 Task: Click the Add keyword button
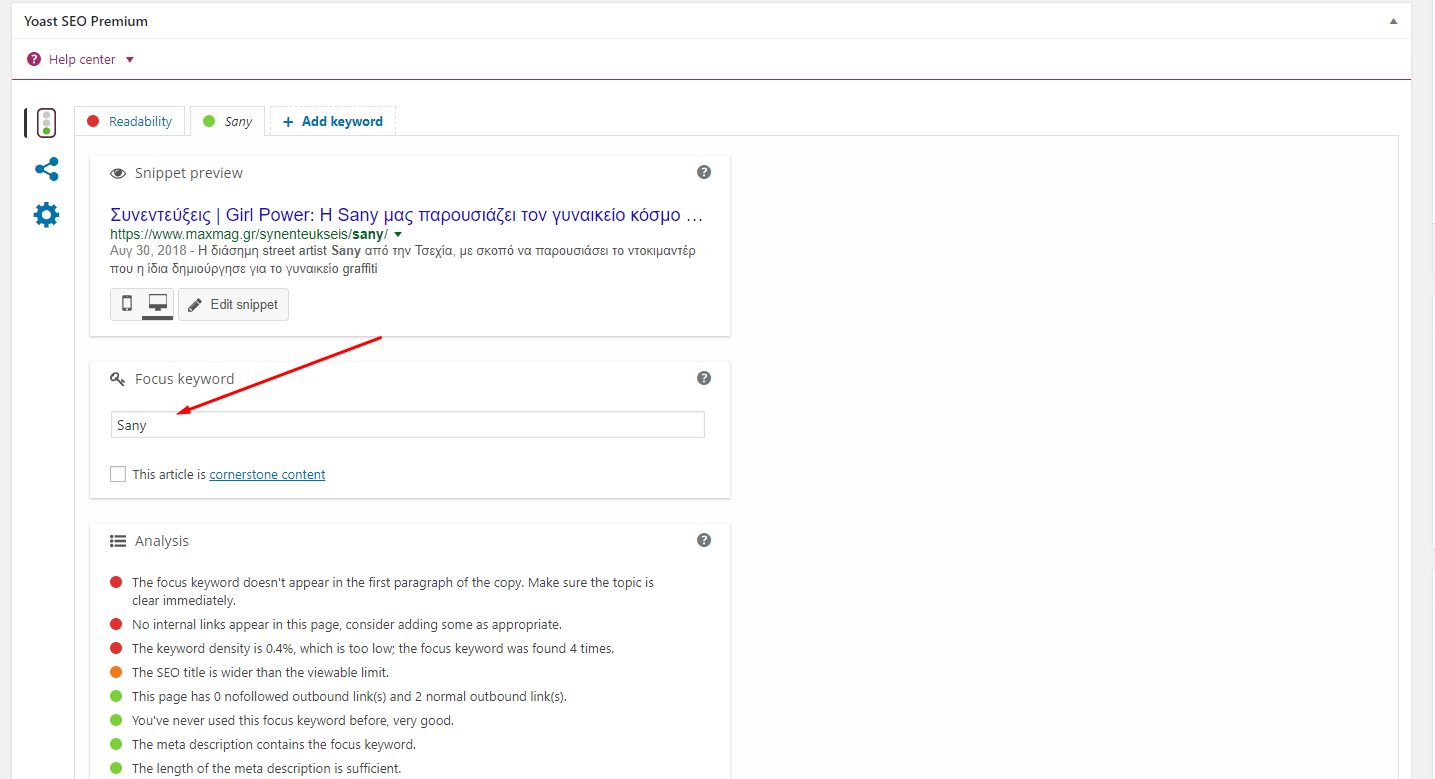[x=333, y=122]
